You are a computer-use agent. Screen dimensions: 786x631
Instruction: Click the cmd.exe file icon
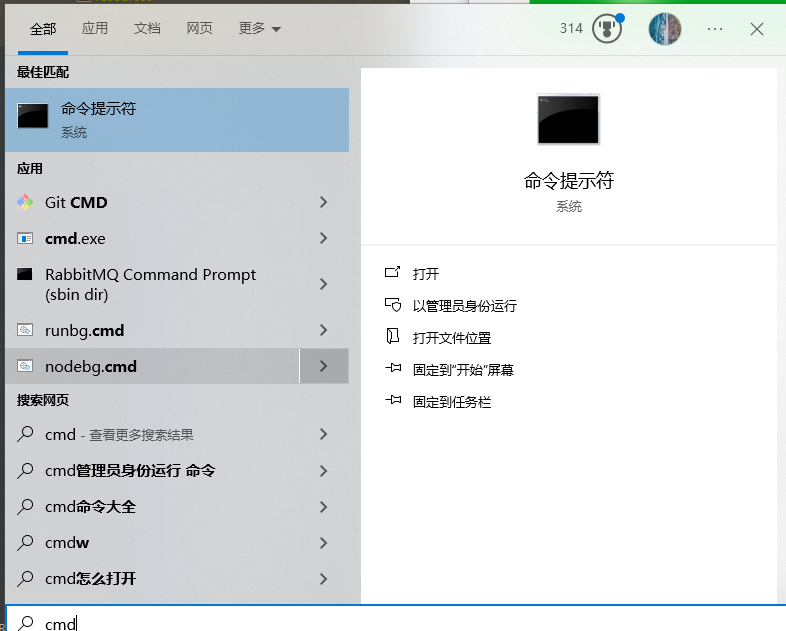pos(26,238)
